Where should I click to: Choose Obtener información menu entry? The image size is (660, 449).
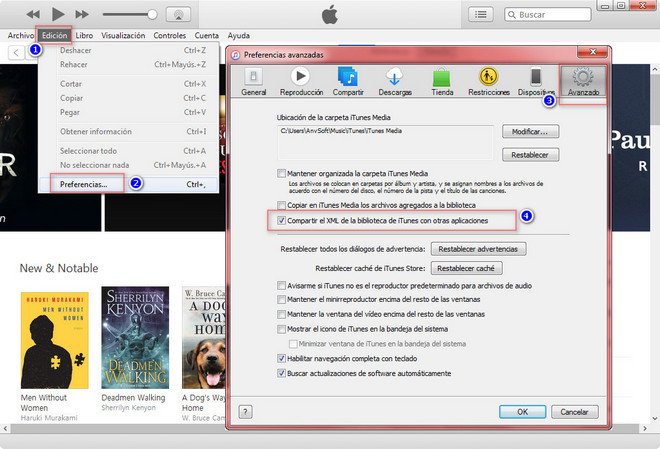[x=129, y=131]
